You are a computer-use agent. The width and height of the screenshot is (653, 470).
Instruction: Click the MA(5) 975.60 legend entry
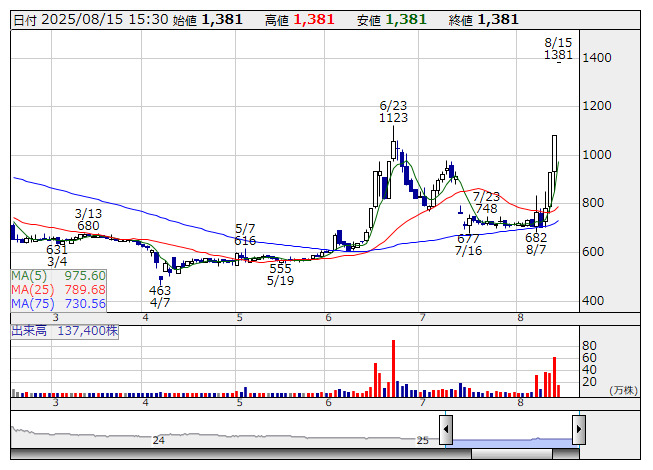[x=58, y=275]
